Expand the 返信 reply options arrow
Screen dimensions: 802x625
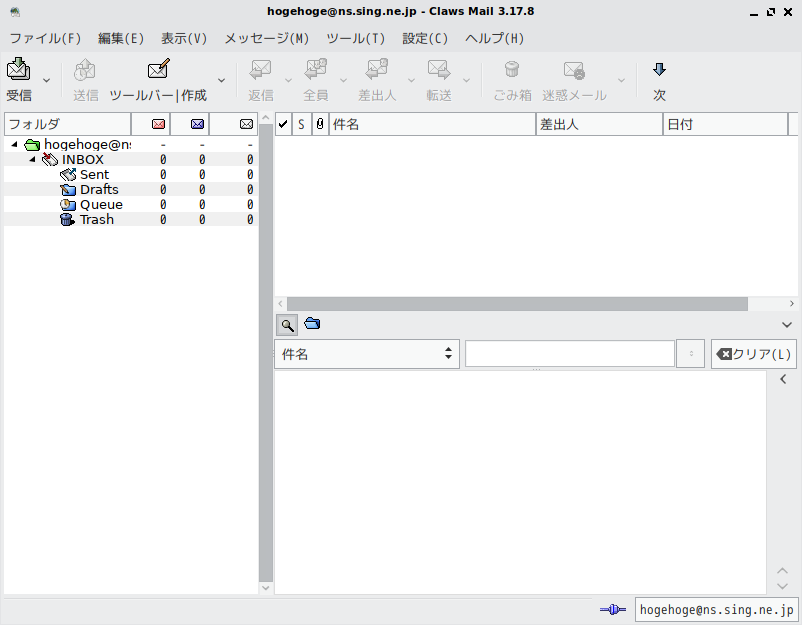pyautogui.click(x=288, y=80)
